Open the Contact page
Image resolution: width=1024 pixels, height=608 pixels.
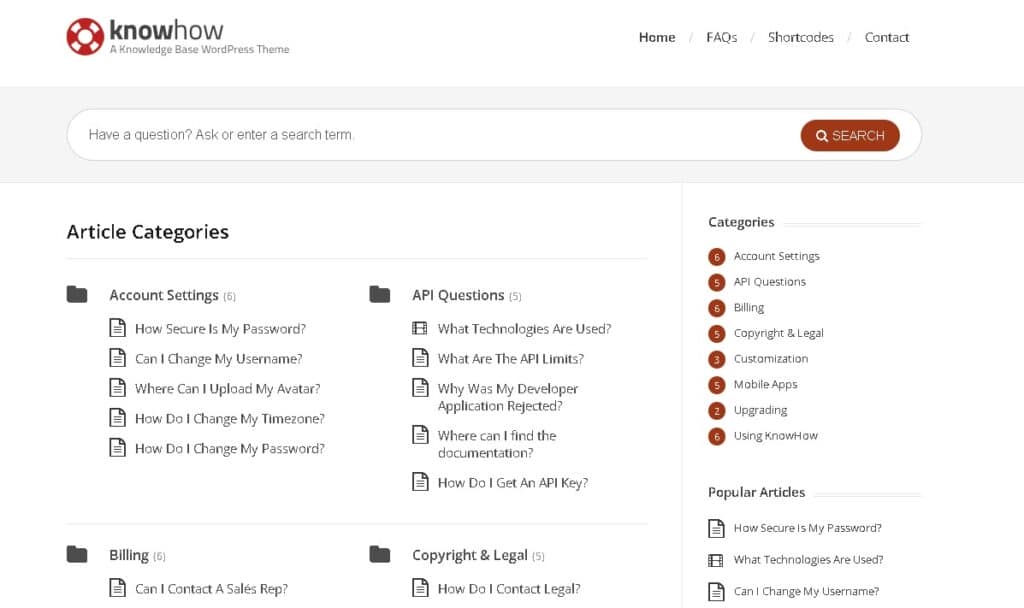click(x=886, y=37)
